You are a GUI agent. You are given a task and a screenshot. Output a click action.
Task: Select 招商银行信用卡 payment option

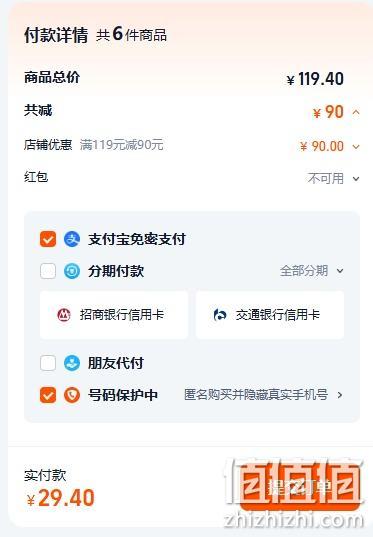114,315
